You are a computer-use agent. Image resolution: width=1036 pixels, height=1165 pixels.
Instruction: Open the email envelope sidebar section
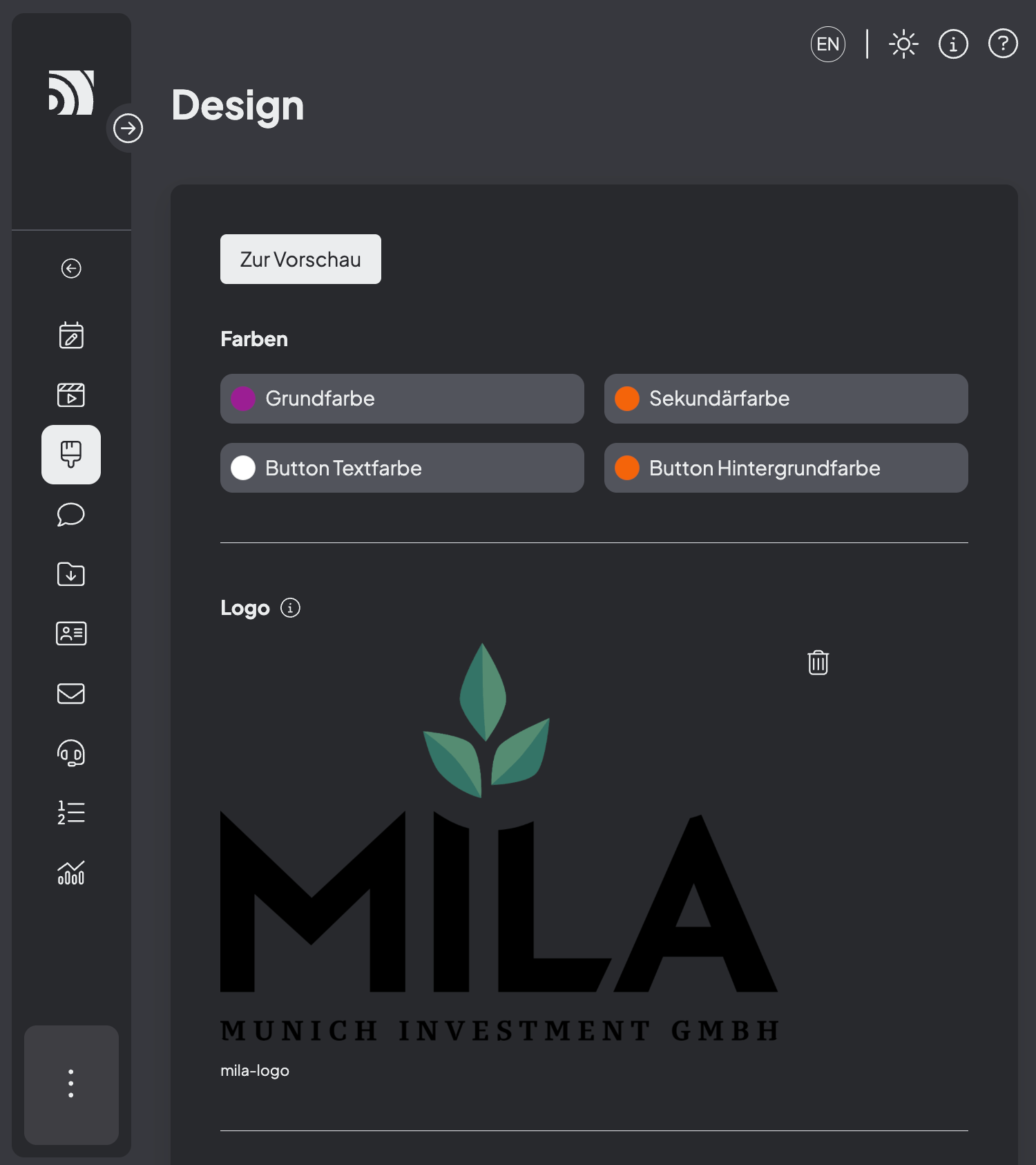71,693
